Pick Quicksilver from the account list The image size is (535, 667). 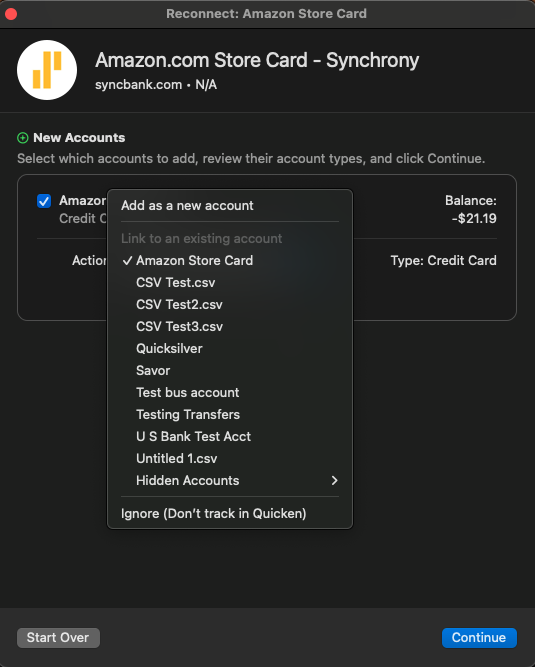230,348
